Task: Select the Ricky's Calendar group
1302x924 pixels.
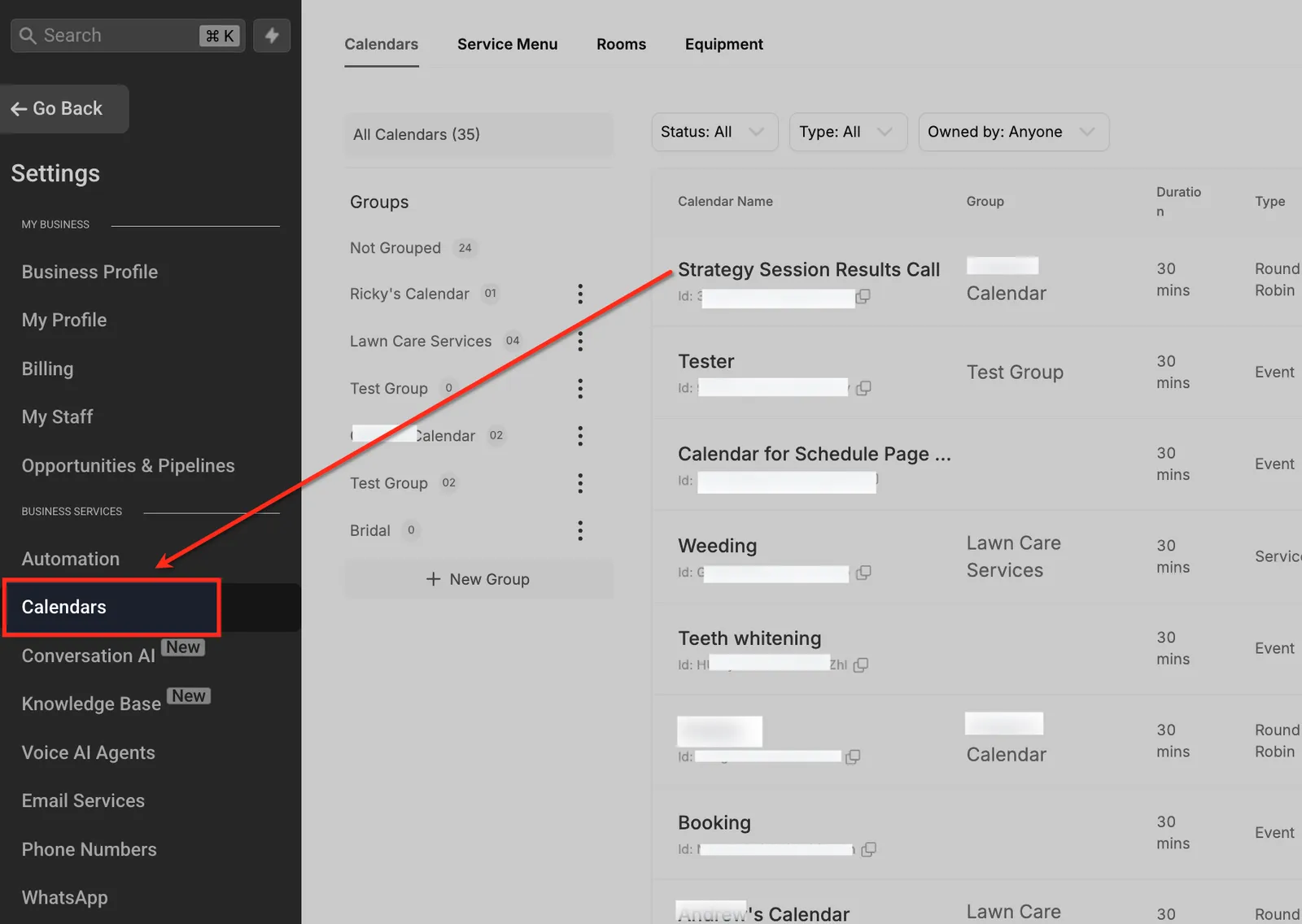Action: 409,294
